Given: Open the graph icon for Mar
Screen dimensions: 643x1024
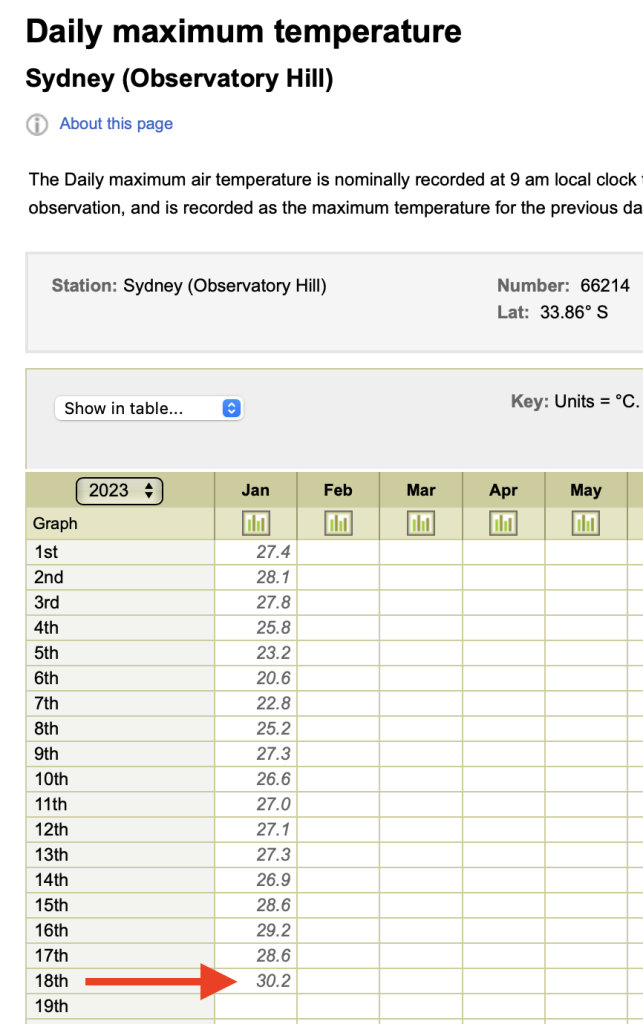Looking at the screenshot, I should tap(421, 523).
